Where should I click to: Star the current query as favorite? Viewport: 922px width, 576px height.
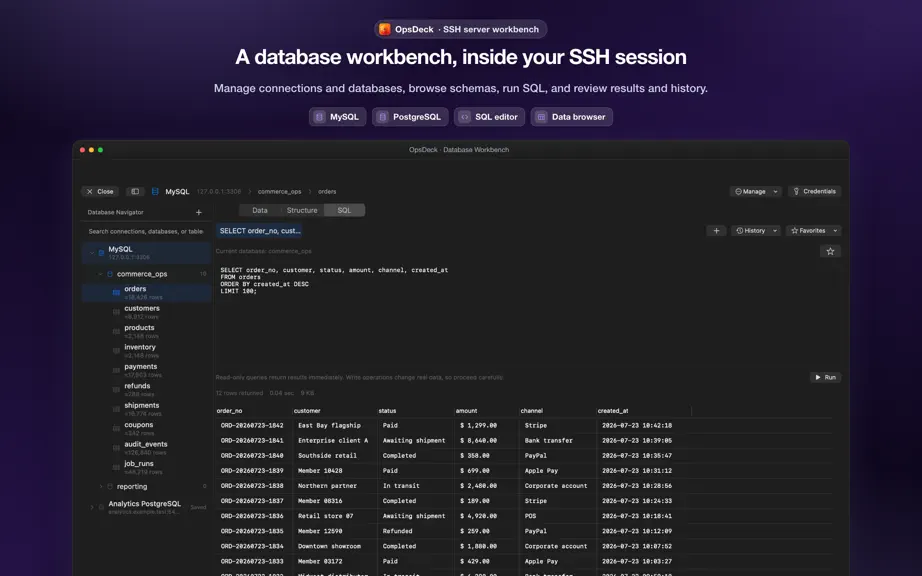click(x=830, y=252)
